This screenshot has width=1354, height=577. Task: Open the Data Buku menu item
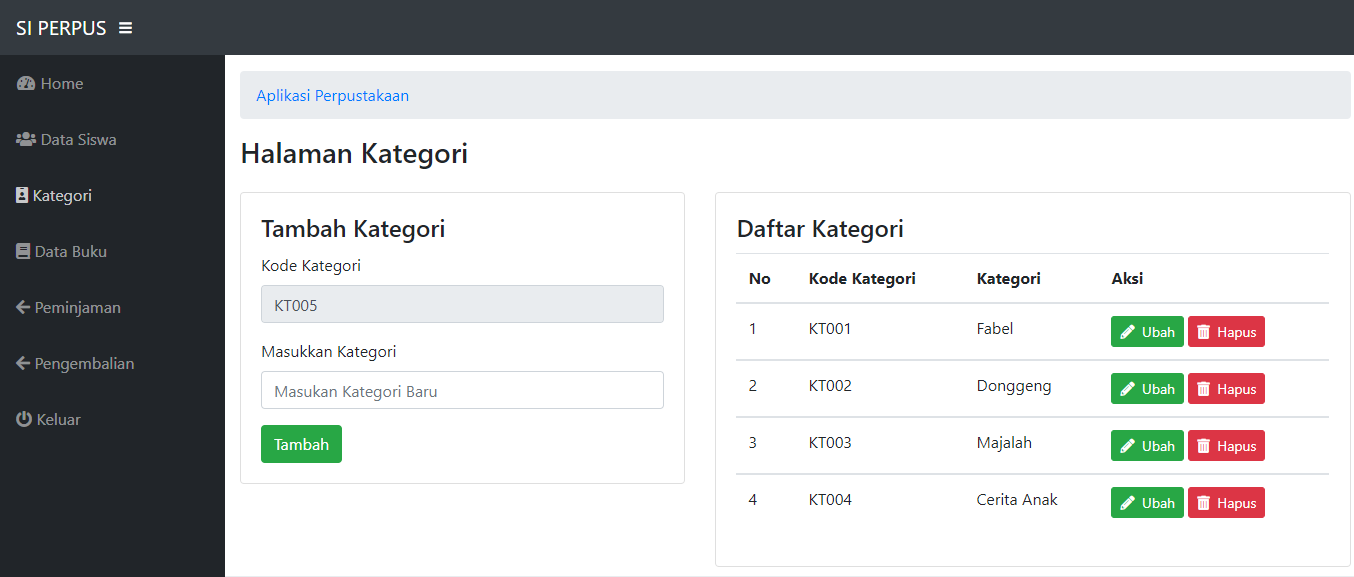point(70,252)
